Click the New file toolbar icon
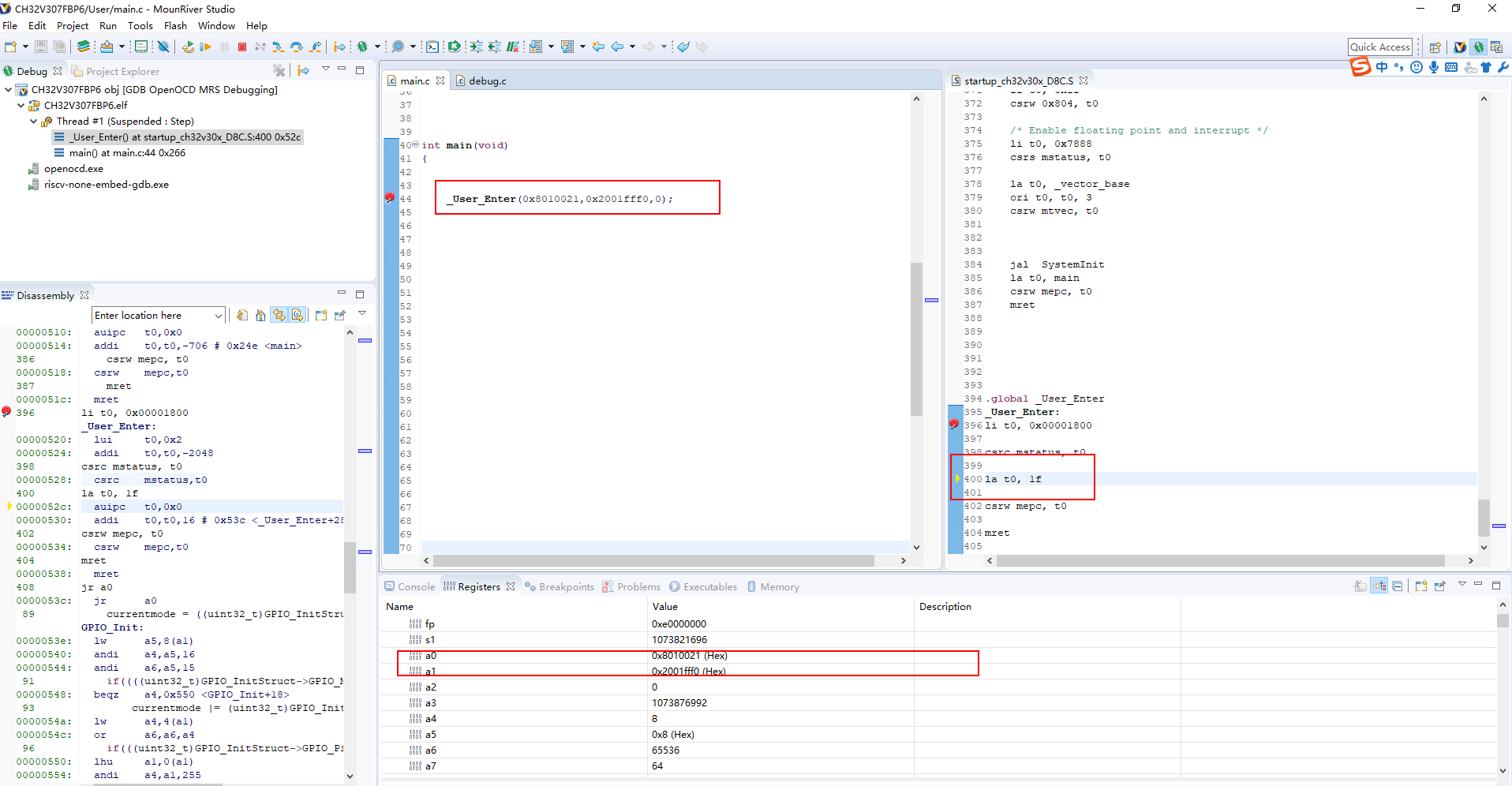This screenshot has height=786, width=1512. pyautogui.click(x=10, y=47)
